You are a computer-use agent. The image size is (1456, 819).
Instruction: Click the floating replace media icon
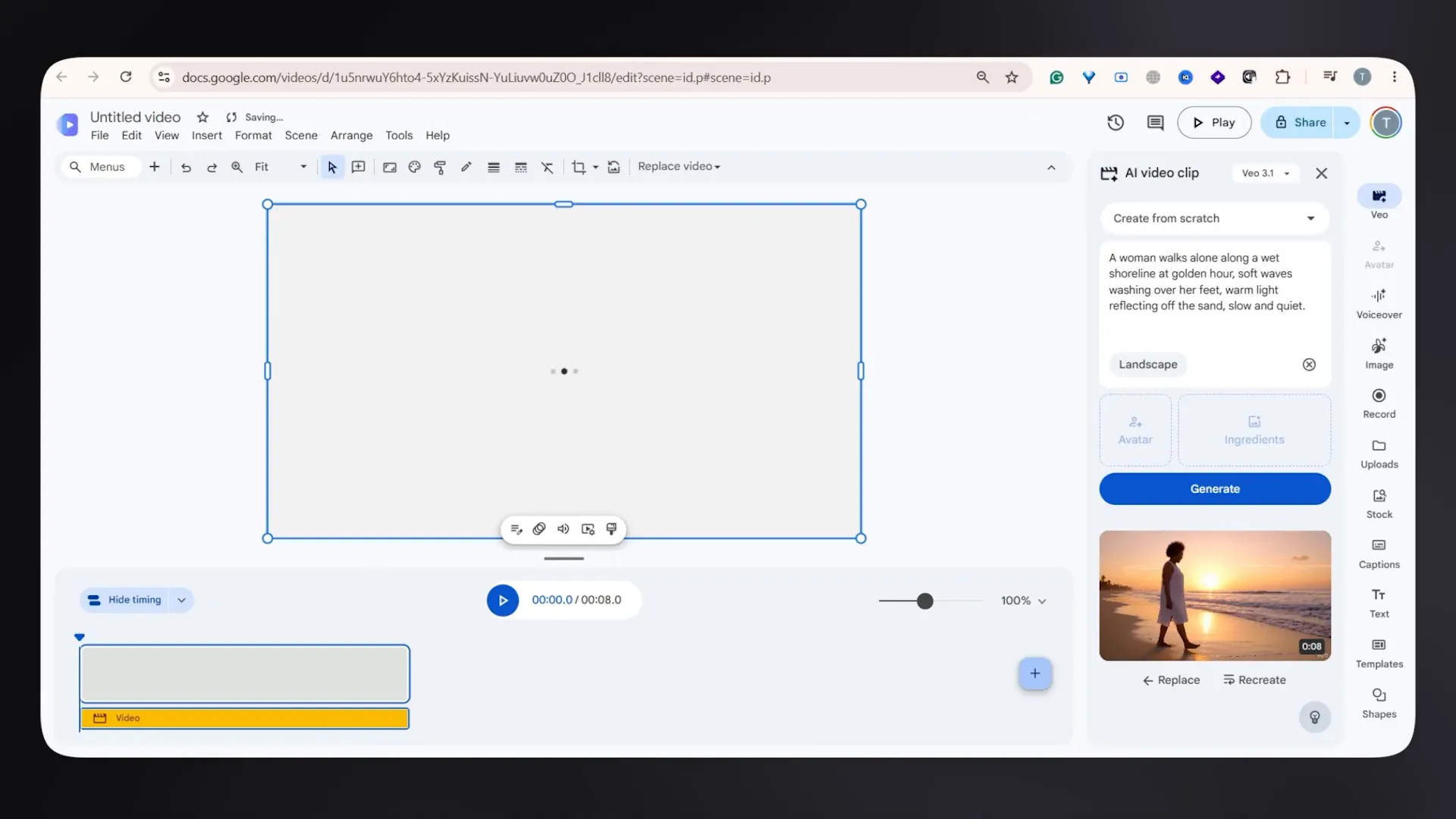pos(588,529)
